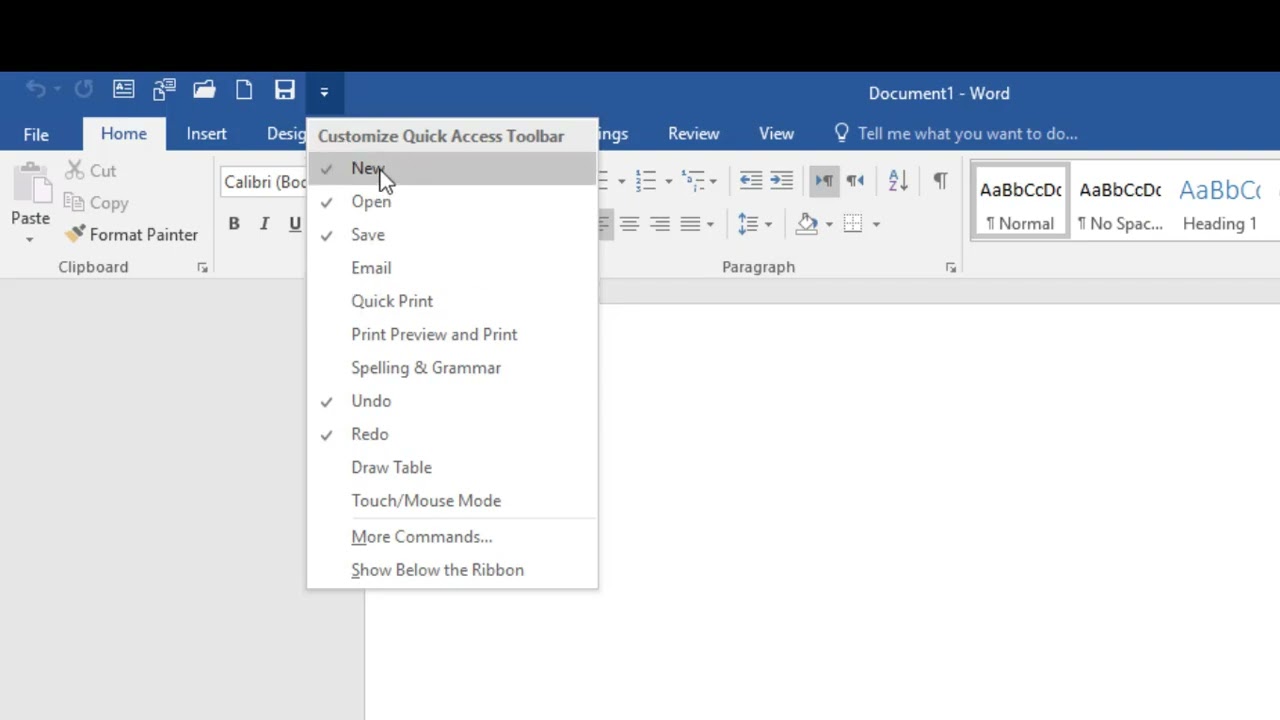Select Quick Print menu entry
This screenshot has height=720, width=1280.
[x=452, y=301]
